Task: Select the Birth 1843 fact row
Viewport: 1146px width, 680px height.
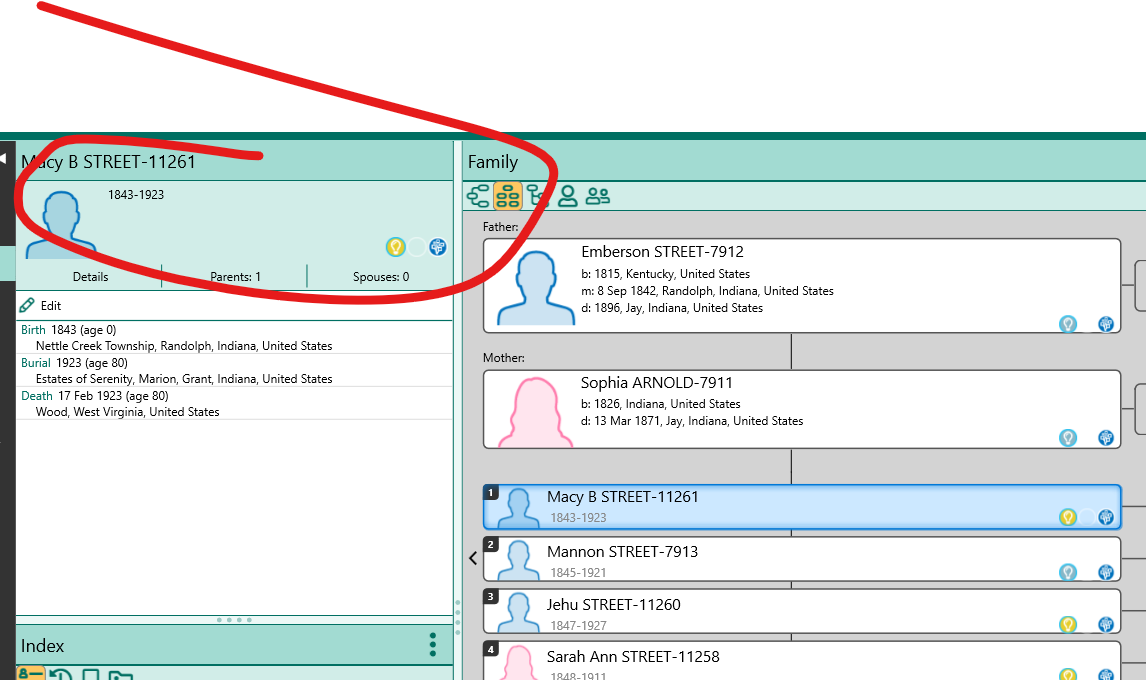Action: click(x=234, y=338)
